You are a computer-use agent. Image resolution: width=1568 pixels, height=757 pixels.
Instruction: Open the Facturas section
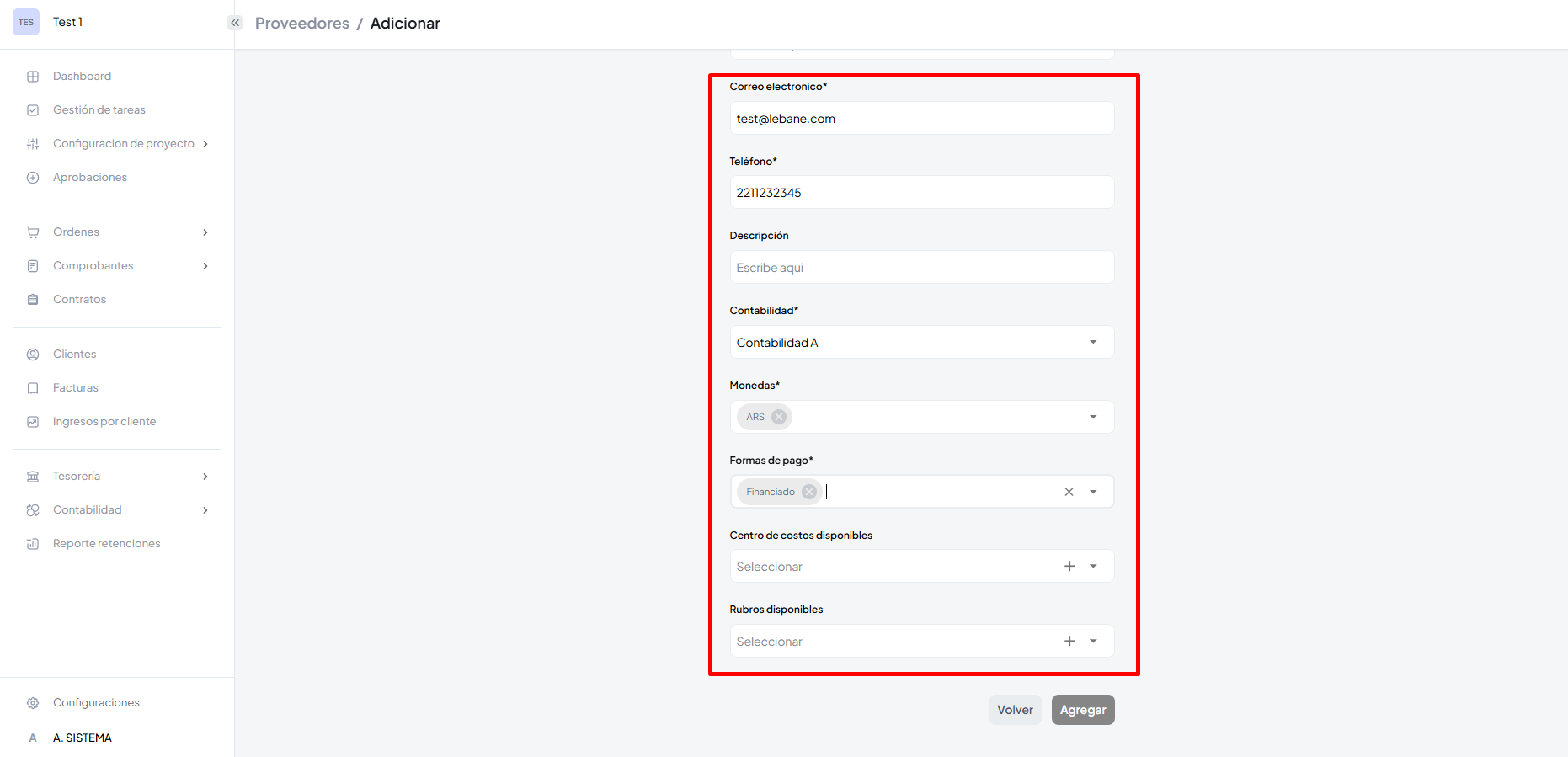(x=76, y=388)
